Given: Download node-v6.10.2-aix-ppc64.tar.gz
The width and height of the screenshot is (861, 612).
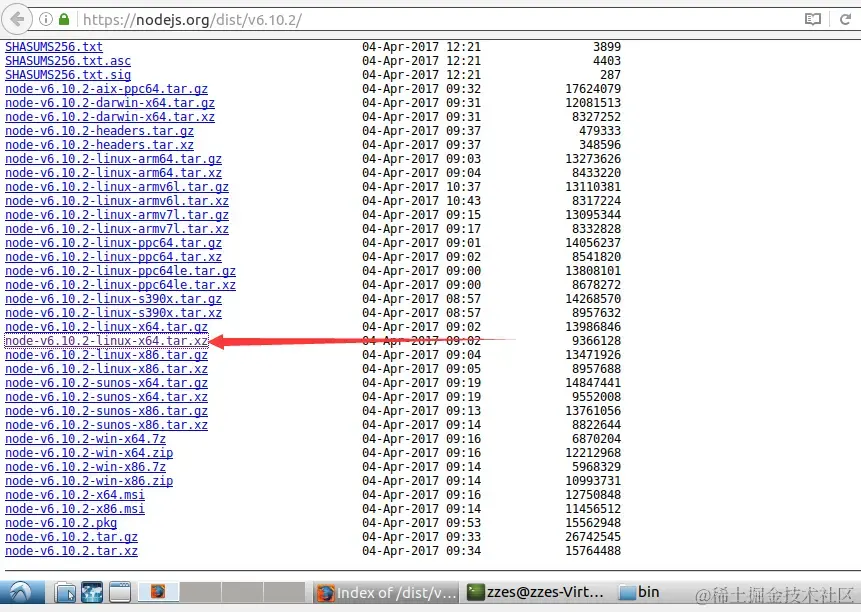Looking at the screenshot, I should click(x=107, y=89).
